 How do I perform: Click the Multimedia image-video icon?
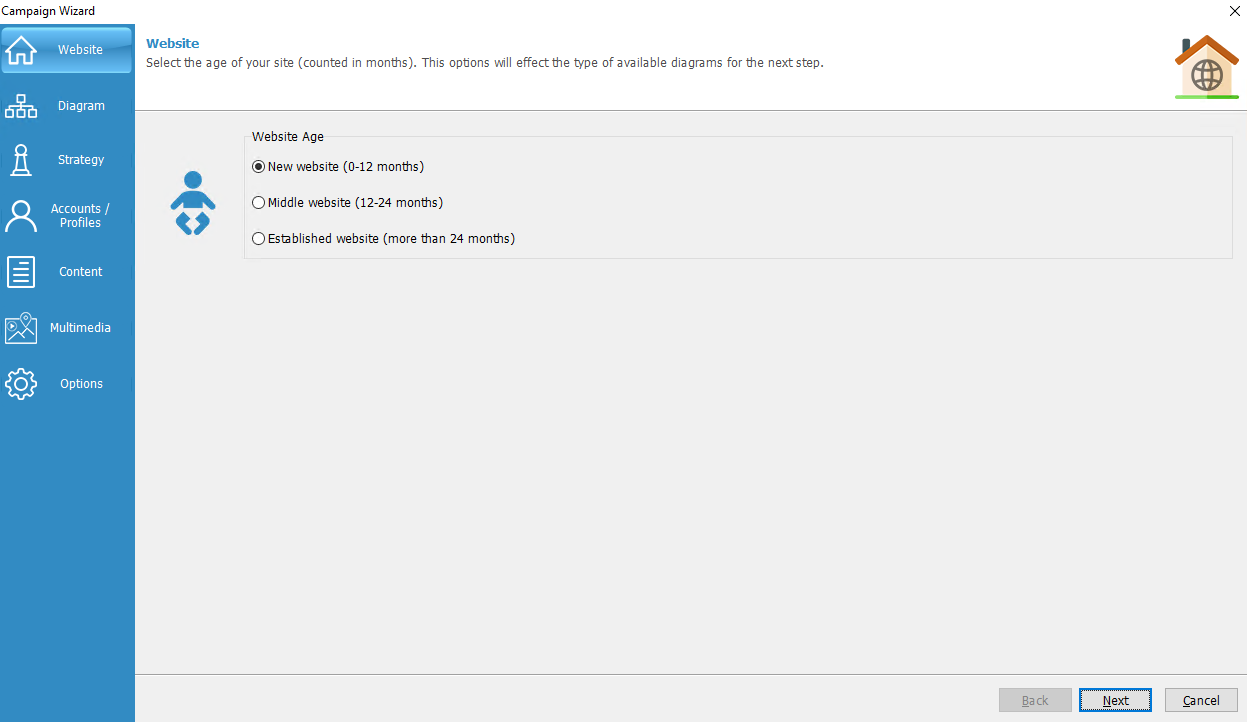point(21,328)
